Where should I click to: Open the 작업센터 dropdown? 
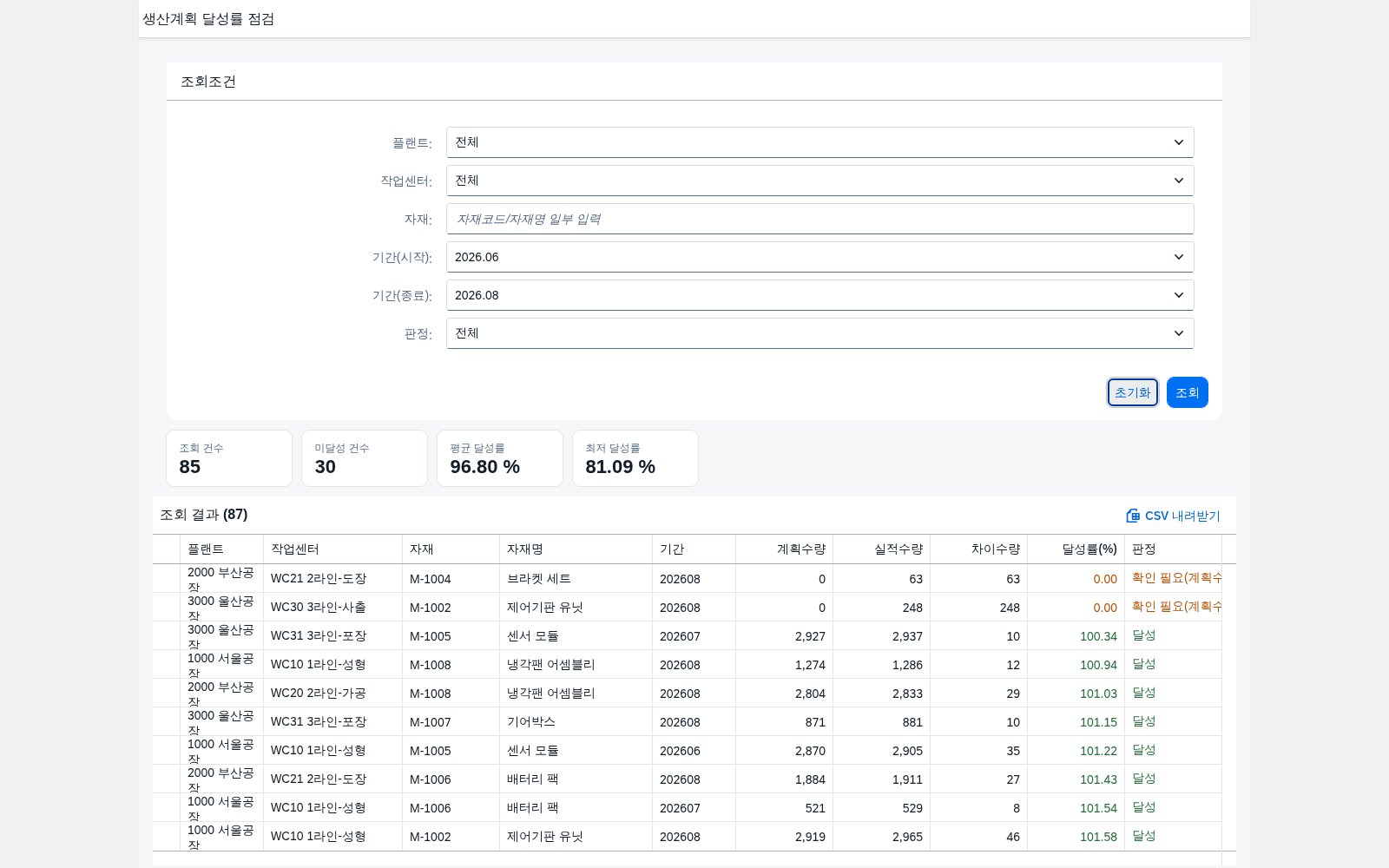[x=820, y=181]
